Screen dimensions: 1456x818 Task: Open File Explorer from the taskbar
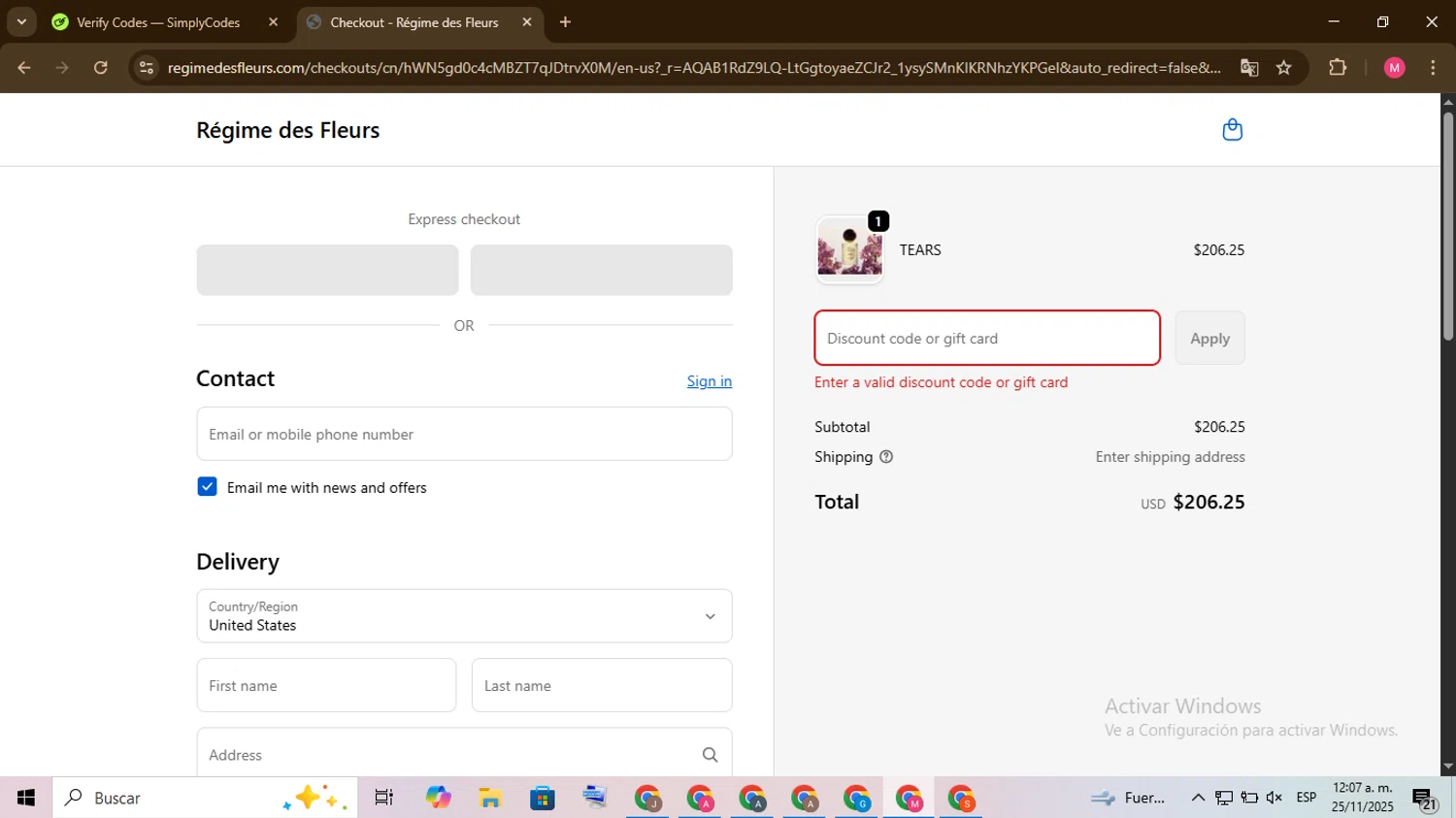click(490, 798)
